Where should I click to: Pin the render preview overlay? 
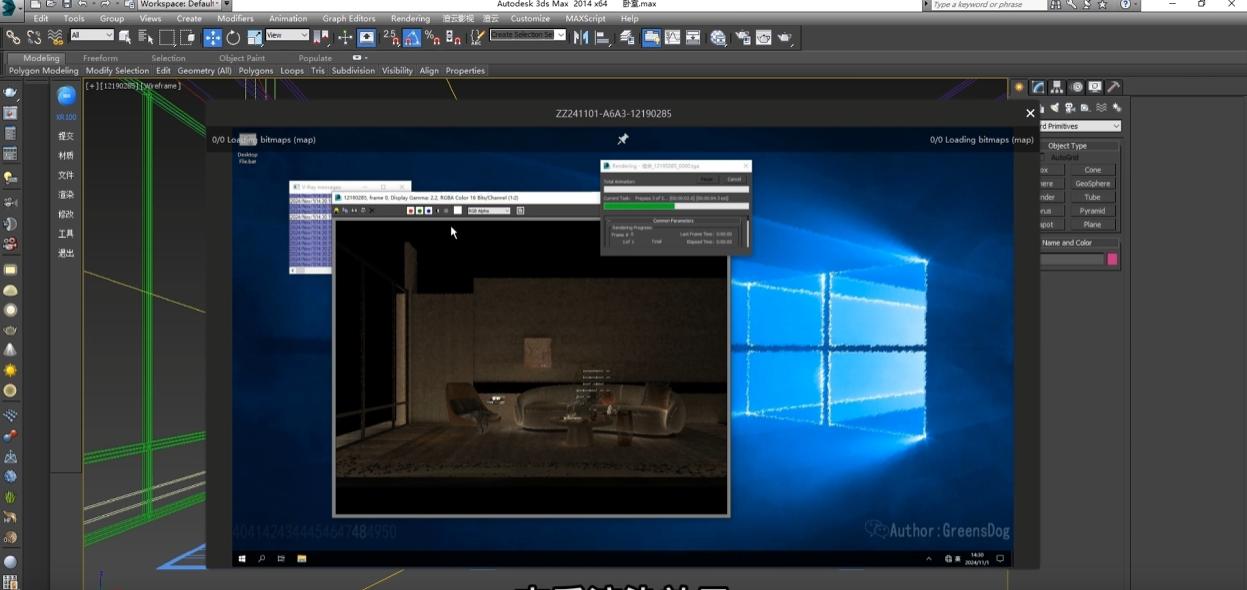pyautogui.click(x=622, y=139)
